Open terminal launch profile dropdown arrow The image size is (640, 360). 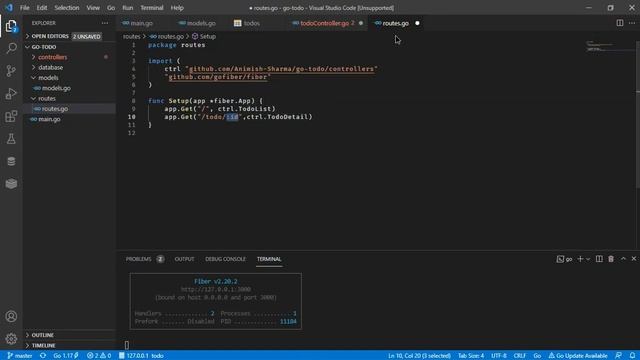coord(588,259)
